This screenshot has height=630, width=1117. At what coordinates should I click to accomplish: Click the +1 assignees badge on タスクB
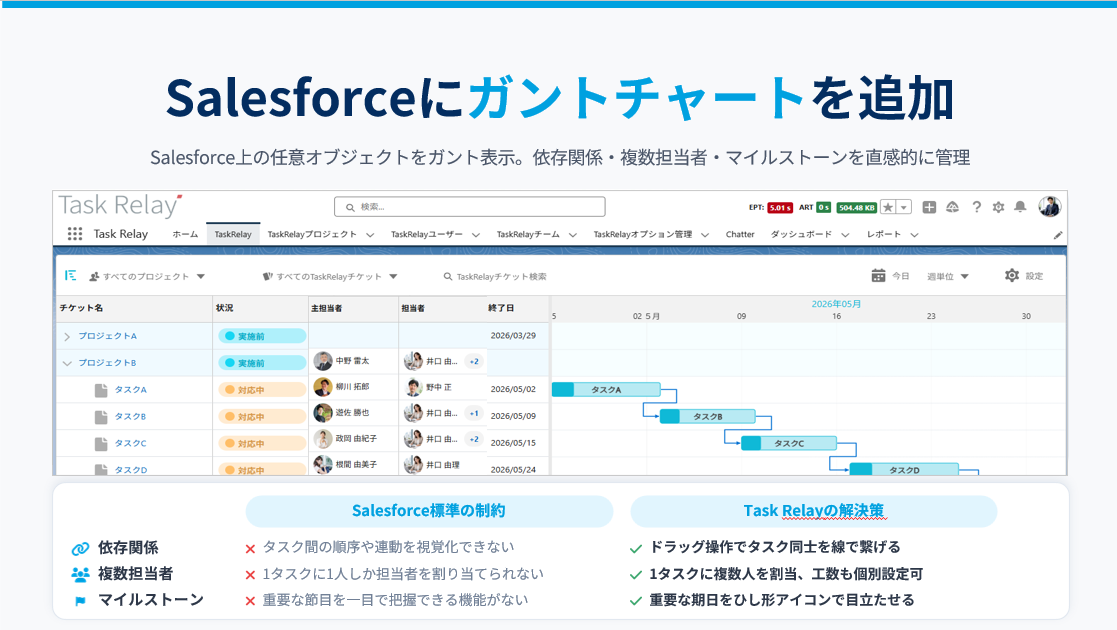coord(474,413)
